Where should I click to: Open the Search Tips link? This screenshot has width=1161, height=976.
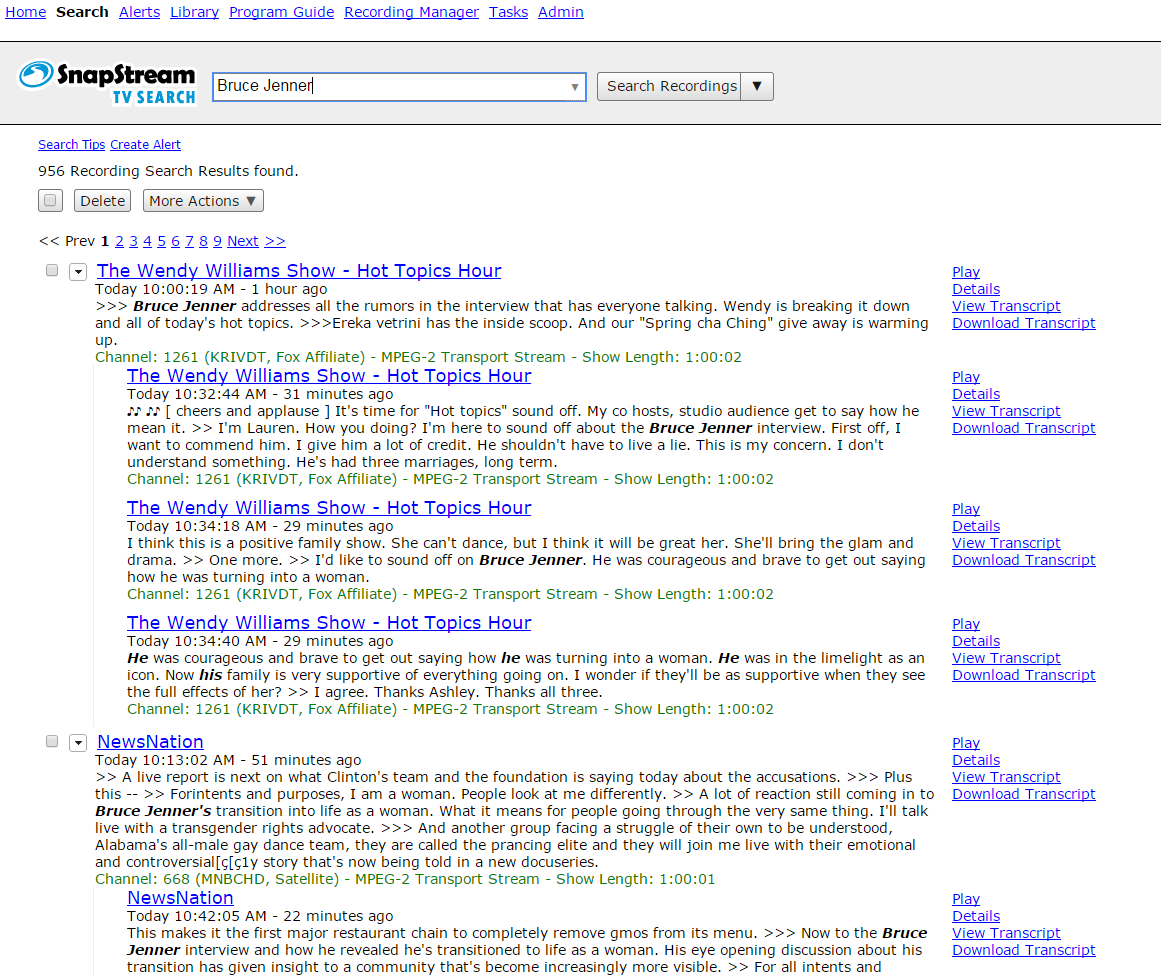pyautogui.click(x=71, y=145)
